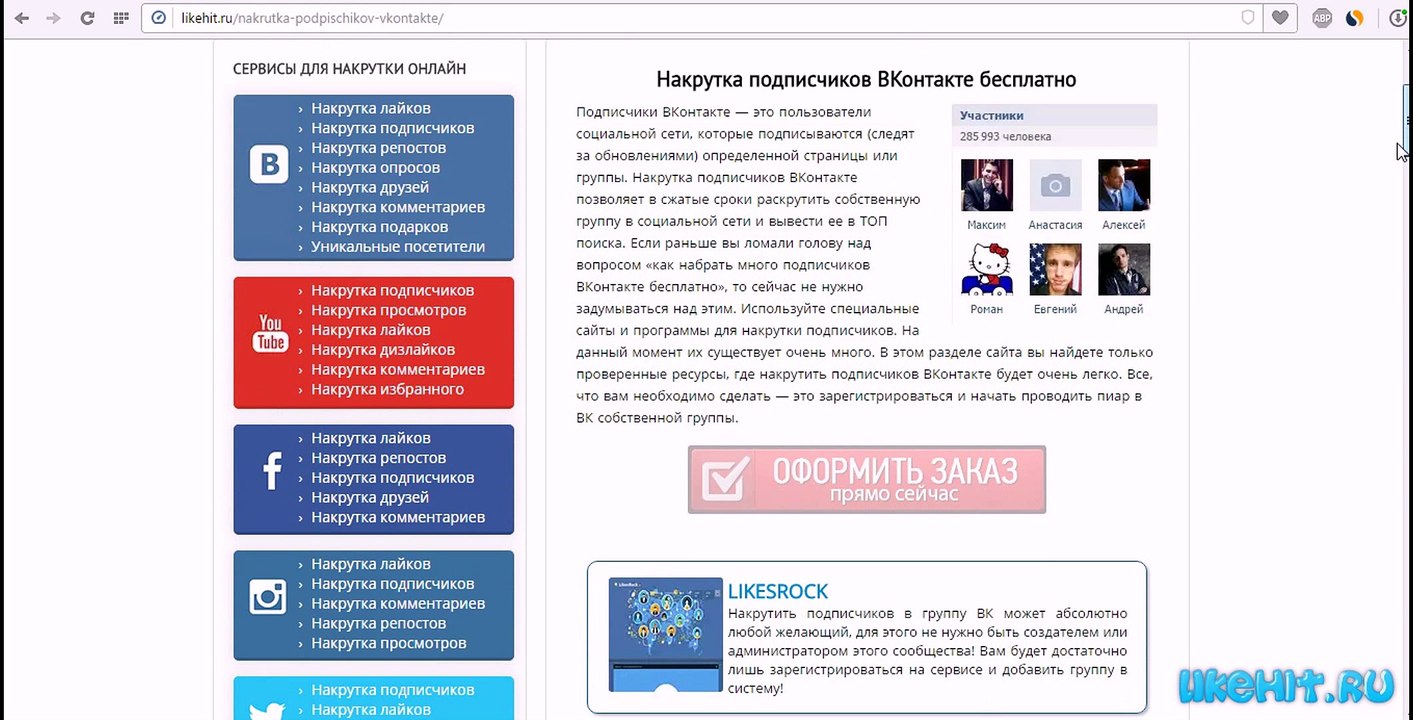1413x720 pixels.
Task: Click the VKontakte logo icon
Action: point(269,165)
